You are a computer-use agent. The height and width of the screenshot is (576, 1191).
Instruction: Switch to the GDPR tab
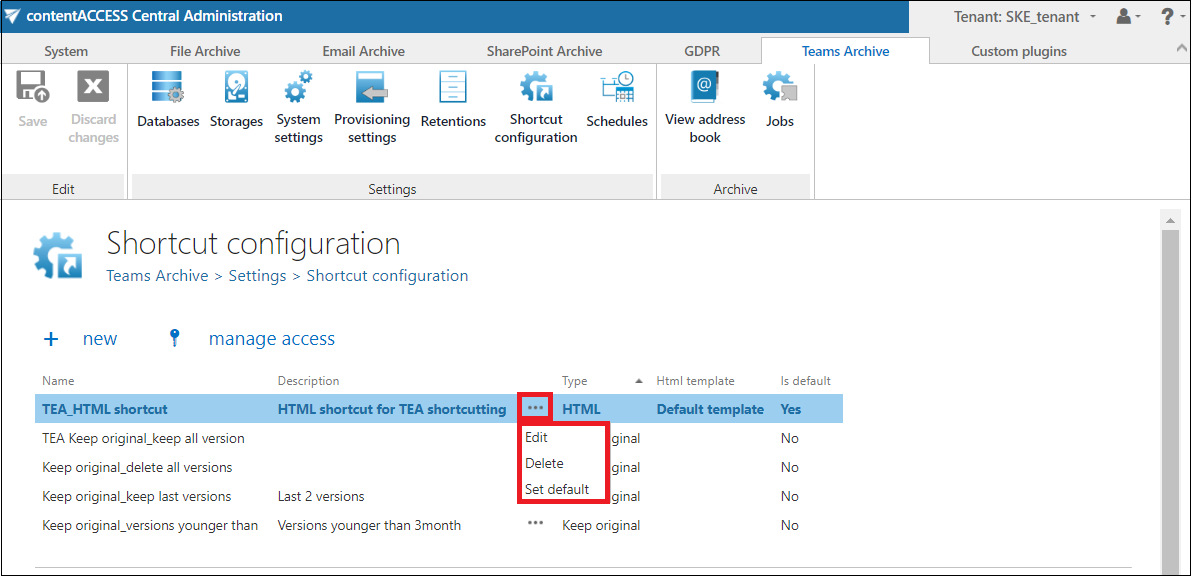(701, 51)
